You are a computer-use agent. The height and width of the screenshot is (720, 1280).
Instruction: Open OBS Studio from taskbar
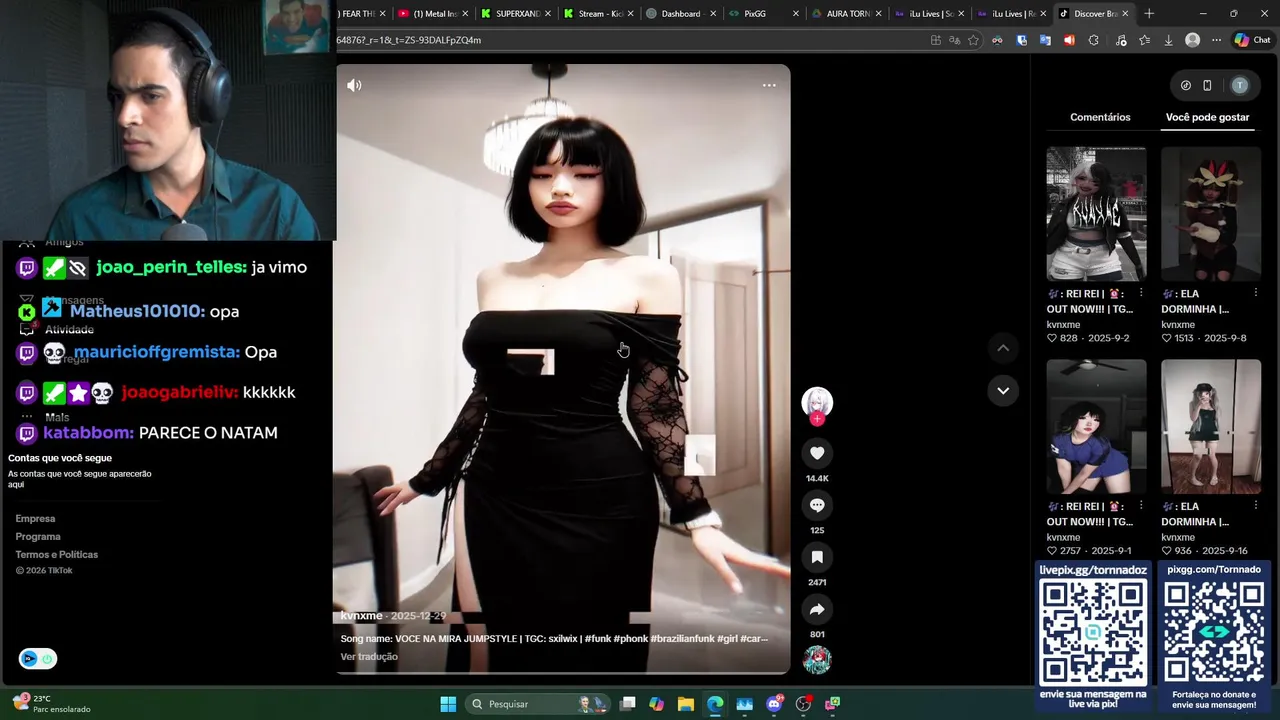803,704
